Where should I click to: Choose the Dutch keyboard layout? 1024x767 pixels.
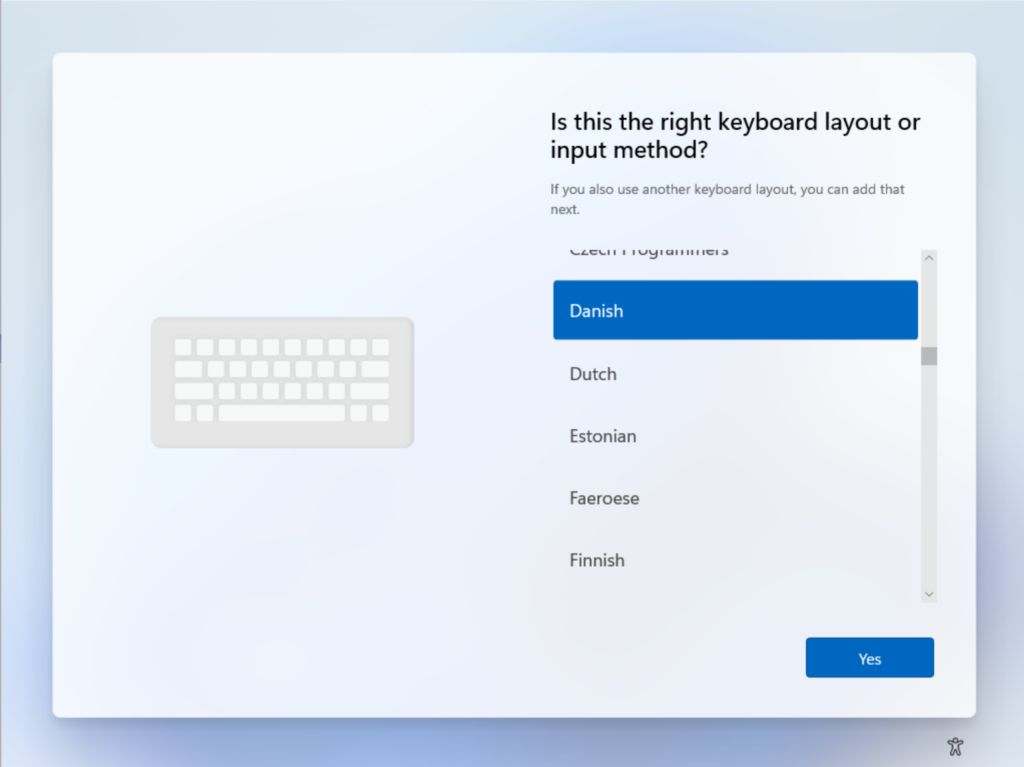click(x=735, y=374)
